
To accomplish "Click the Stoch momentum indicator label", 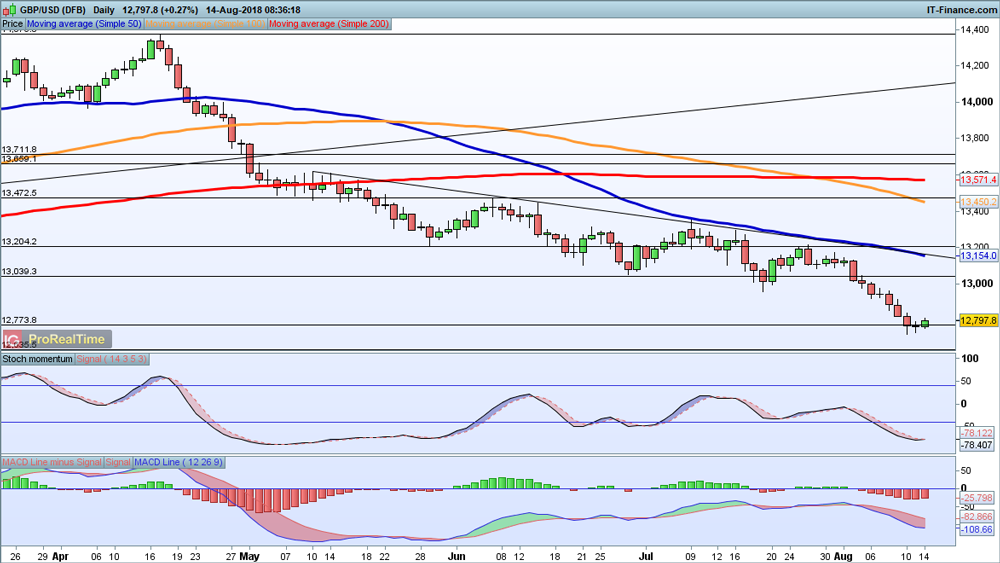I will (38, 359).
